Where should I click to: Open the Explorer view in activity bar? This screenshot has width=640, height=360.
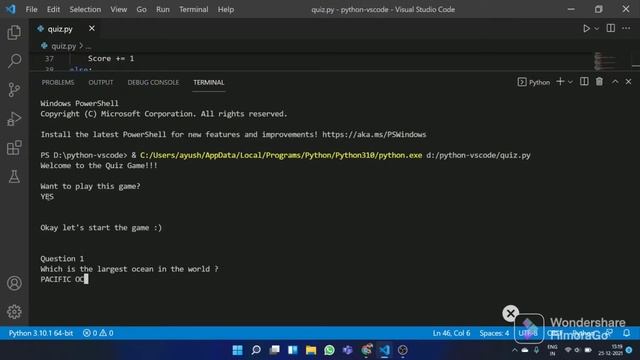(x=14, y=32)
